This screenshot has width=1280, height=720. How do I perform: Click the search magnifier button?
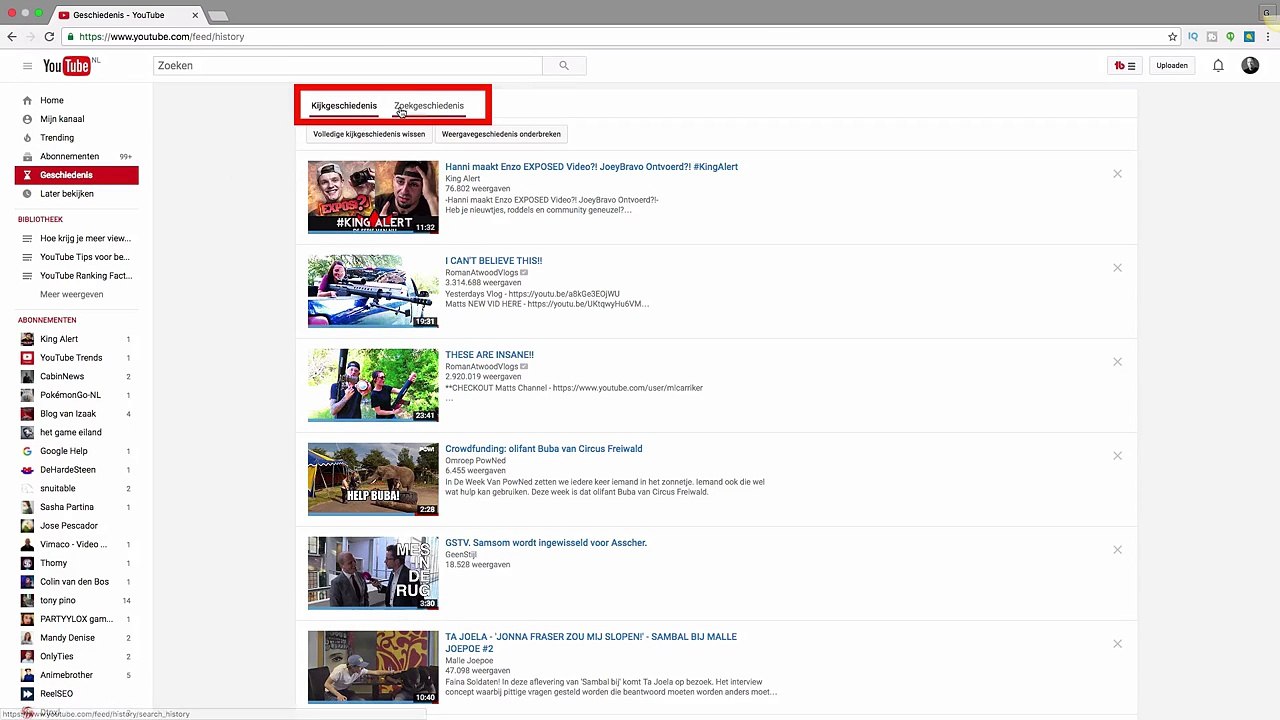pos(564,66)
